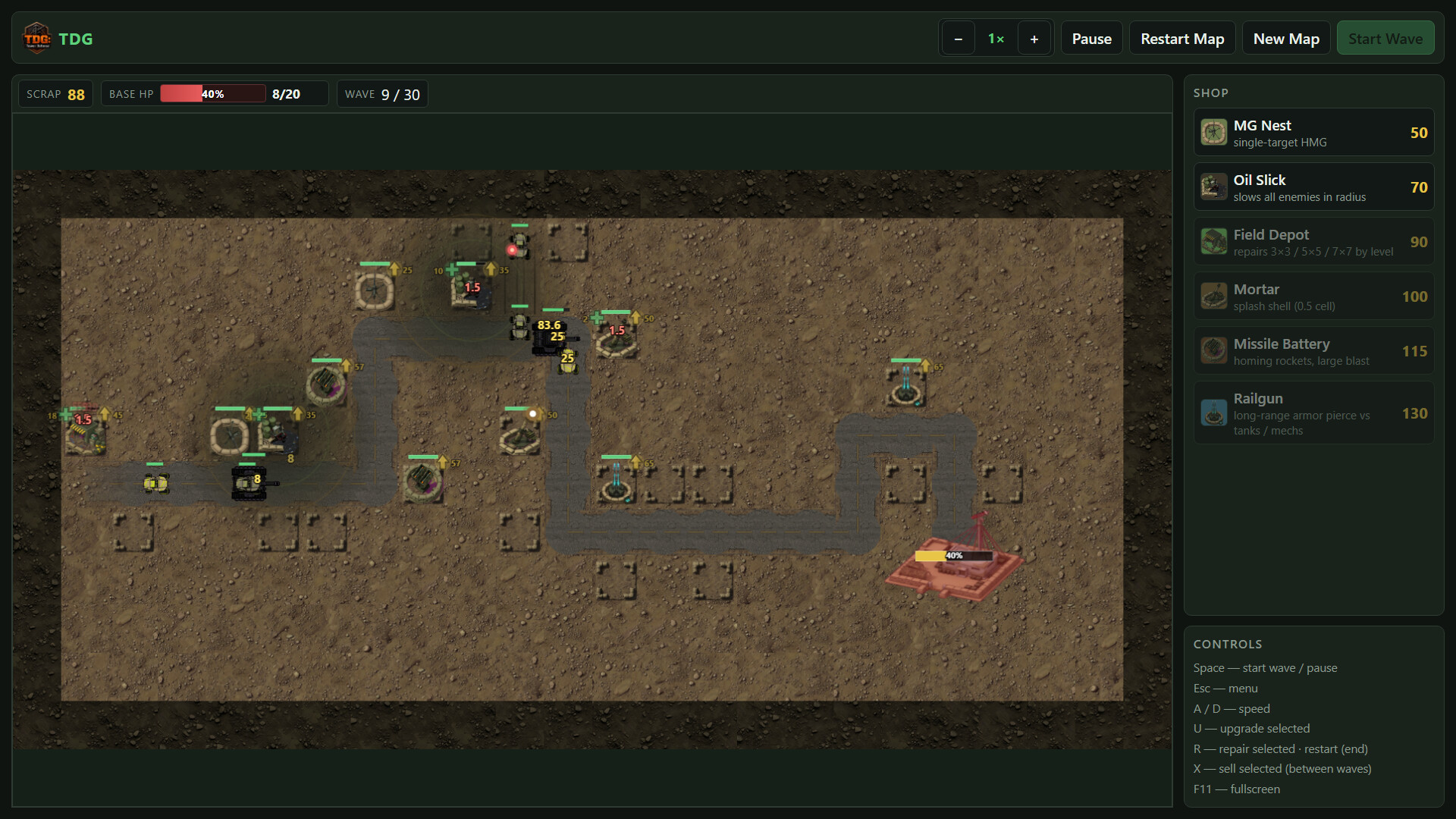Select the railgun tower near the base path
This screenshot has width=1456, height=819.
[x=905, y=387]
